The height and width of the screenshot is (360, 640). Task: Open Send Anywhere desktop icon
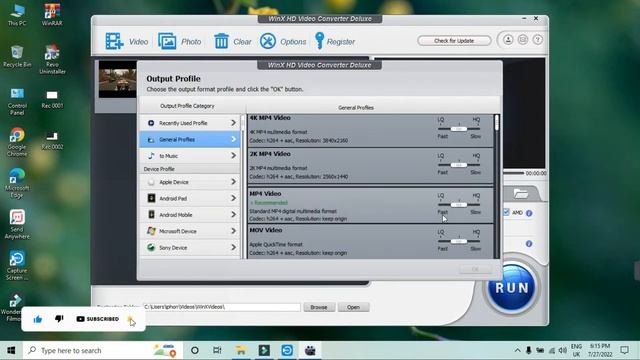[x=17, y=224]
